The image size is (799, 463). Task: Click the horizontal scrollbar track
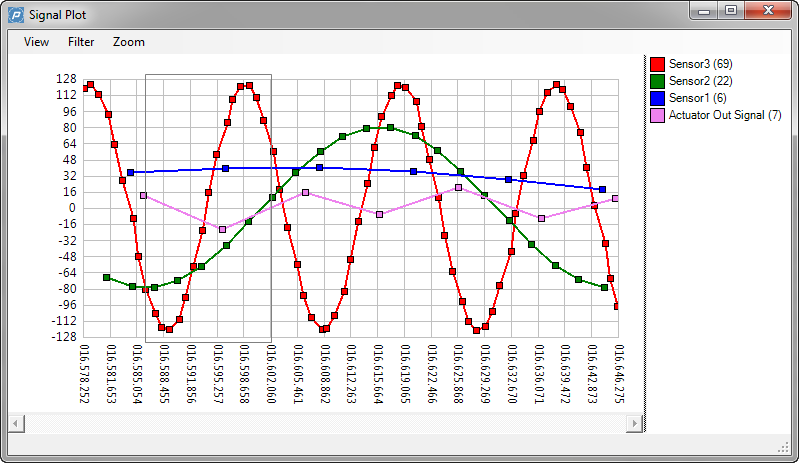coord(324,424)
